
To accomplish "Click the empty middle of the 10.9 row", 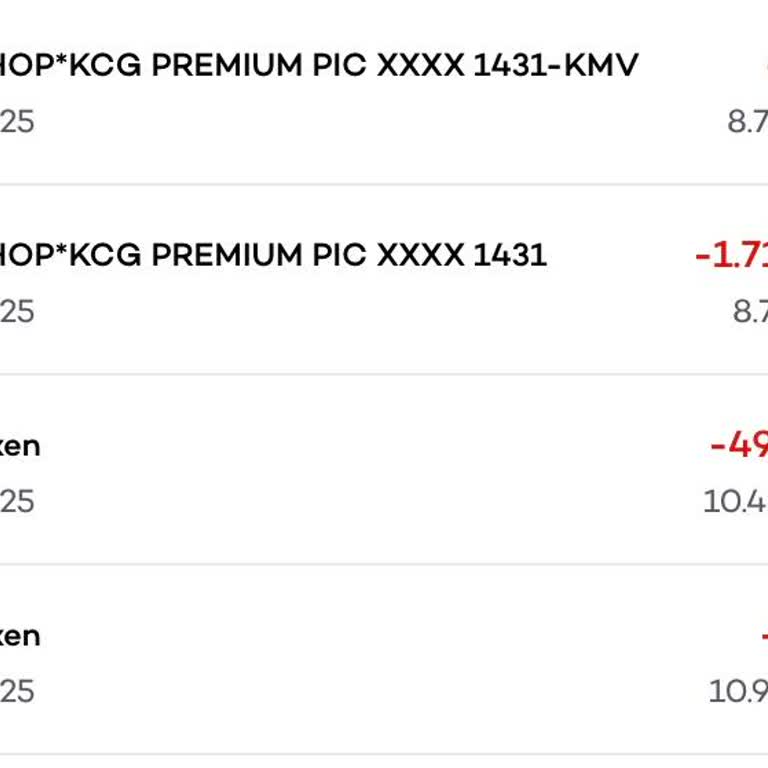I will point(380,660).
